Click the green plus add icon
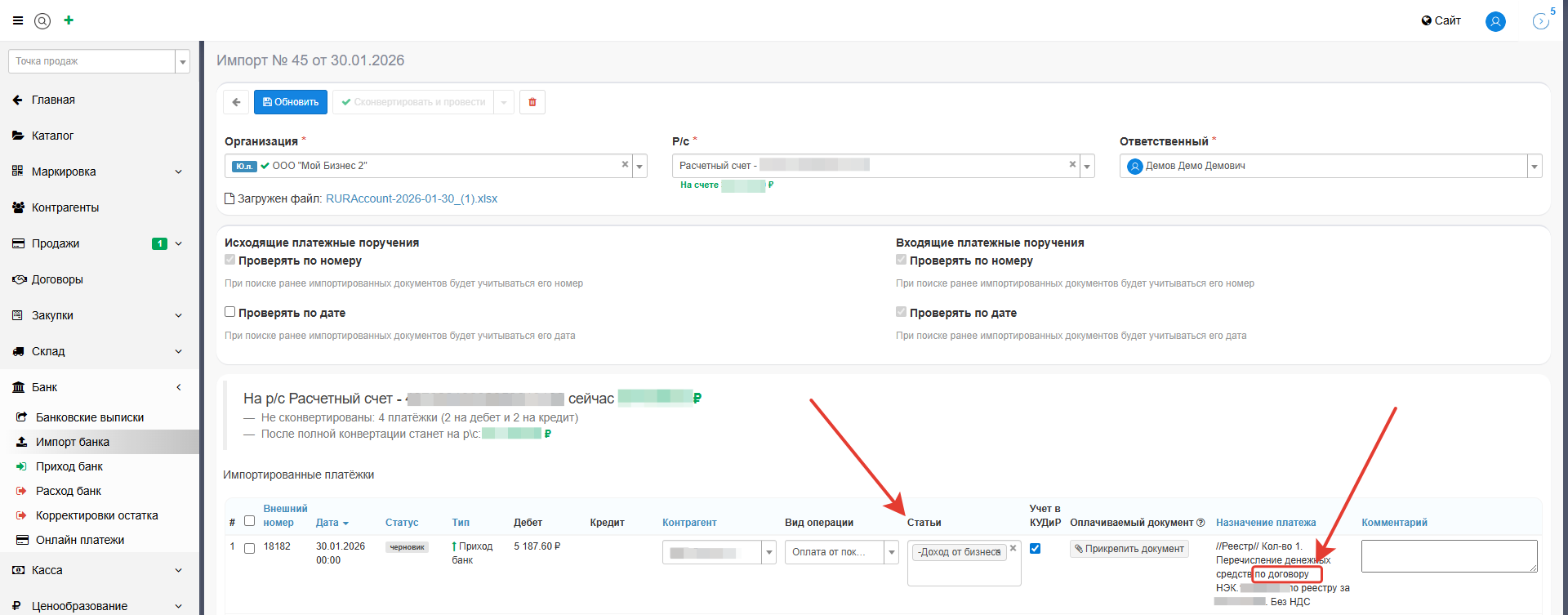1568x615 pixels. pos(69,20)
